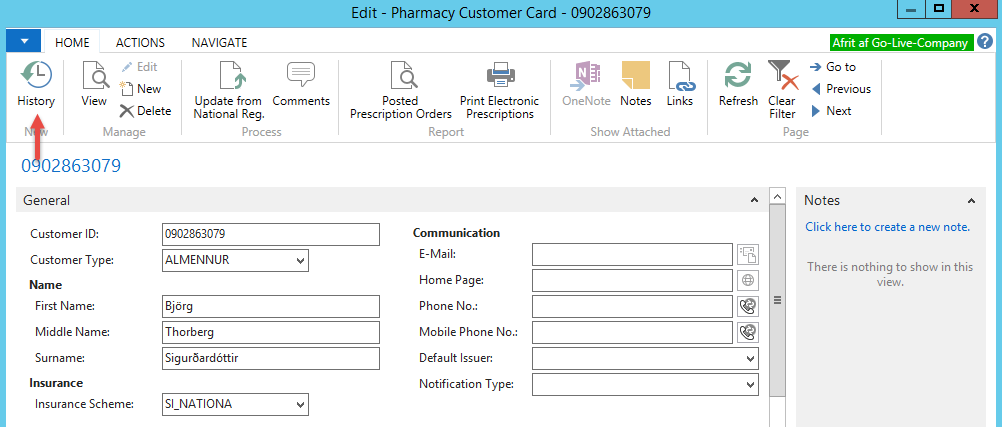Switch to the NAVIGATE ribbon tab
Viewport: 1002px width, 427px height.
click(219, 43)
